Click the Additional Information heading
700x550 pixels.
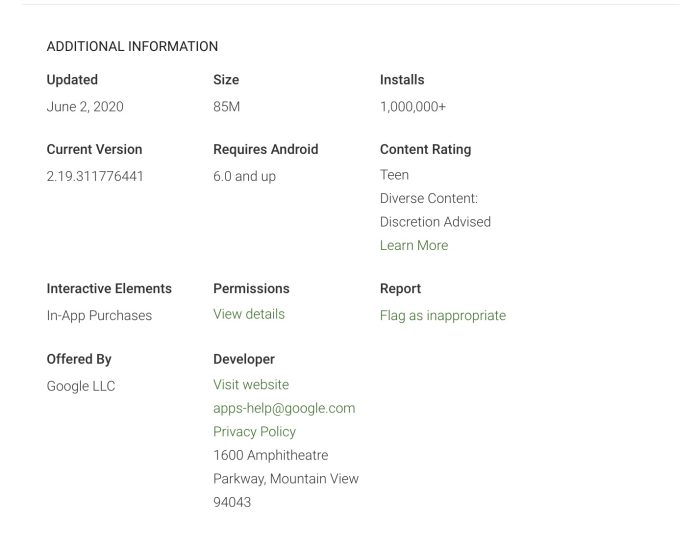(x=132, y=46)
